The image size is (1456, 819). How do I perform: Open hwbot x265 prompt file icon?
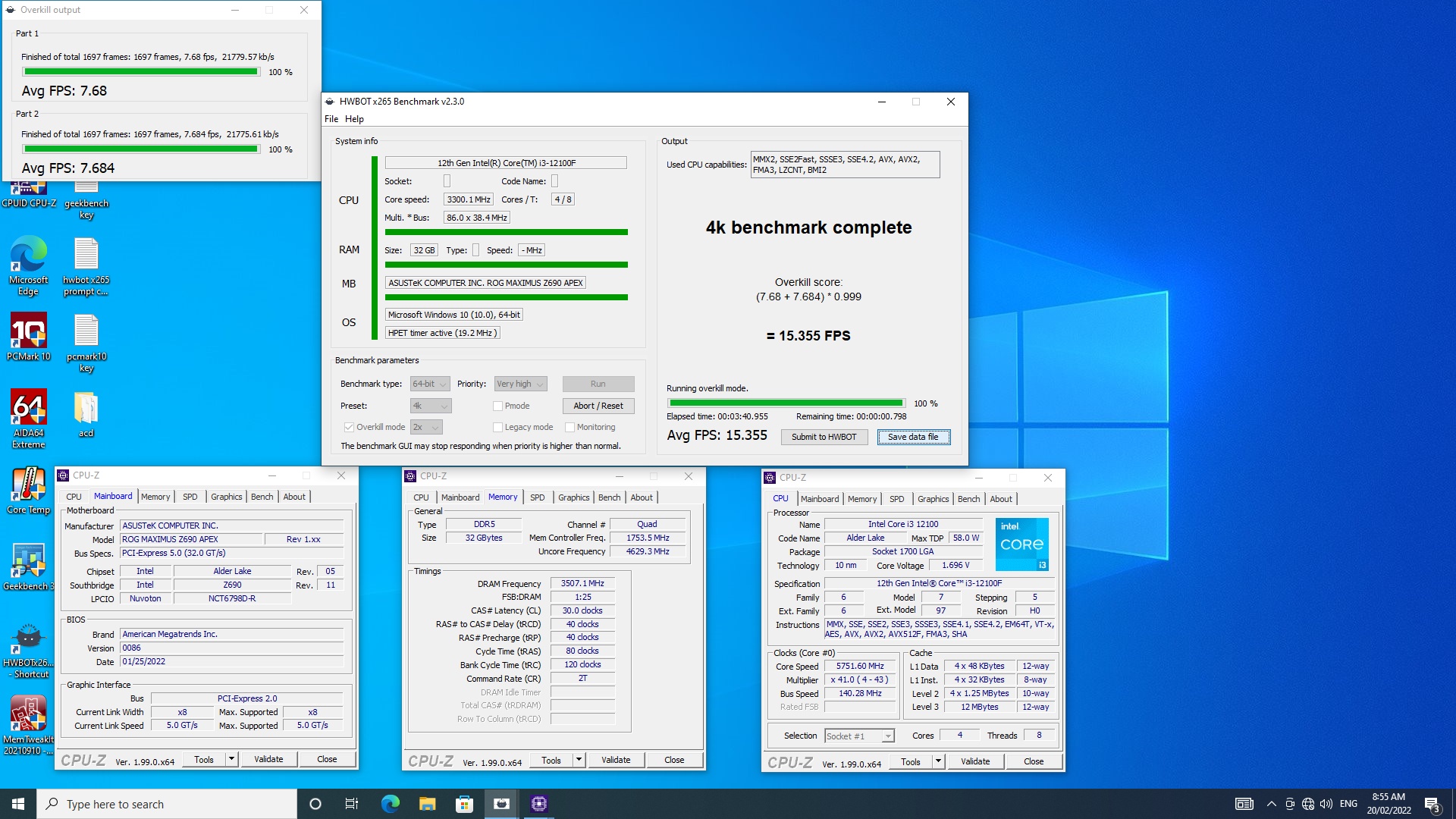(86, 265)
